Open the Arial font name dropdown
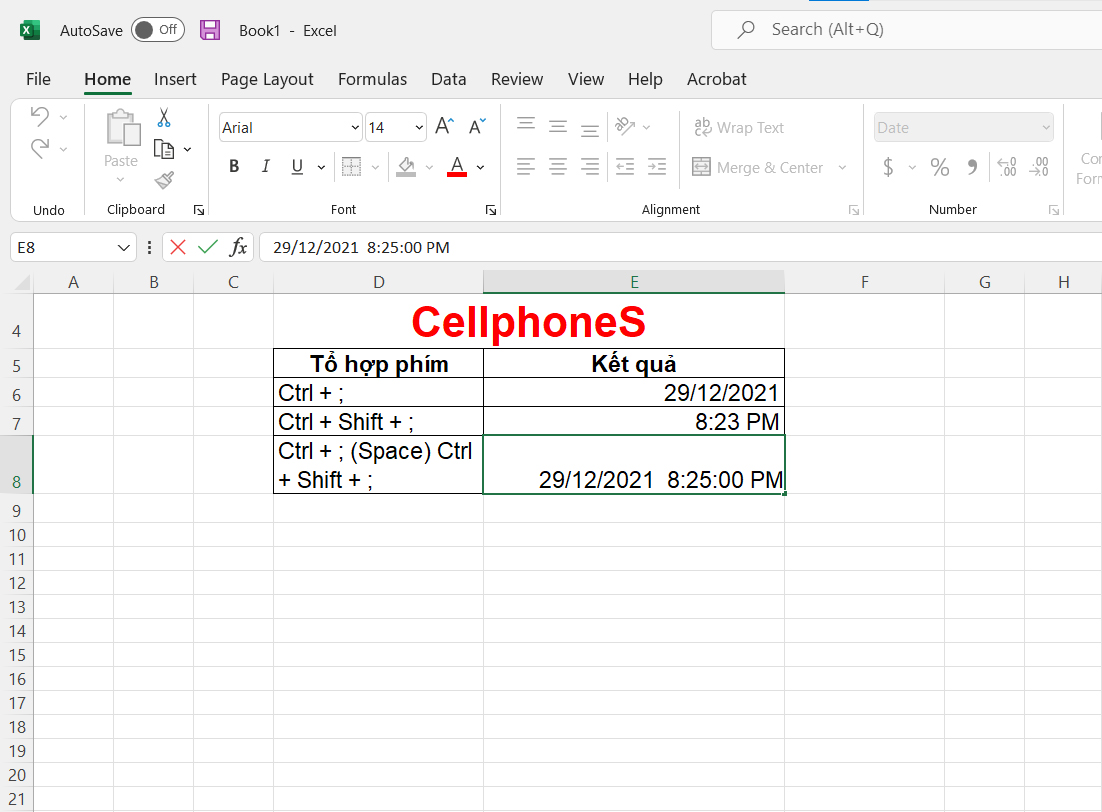Image resolution: width=1102 pixels, height=812 pixels. (355, 128)
